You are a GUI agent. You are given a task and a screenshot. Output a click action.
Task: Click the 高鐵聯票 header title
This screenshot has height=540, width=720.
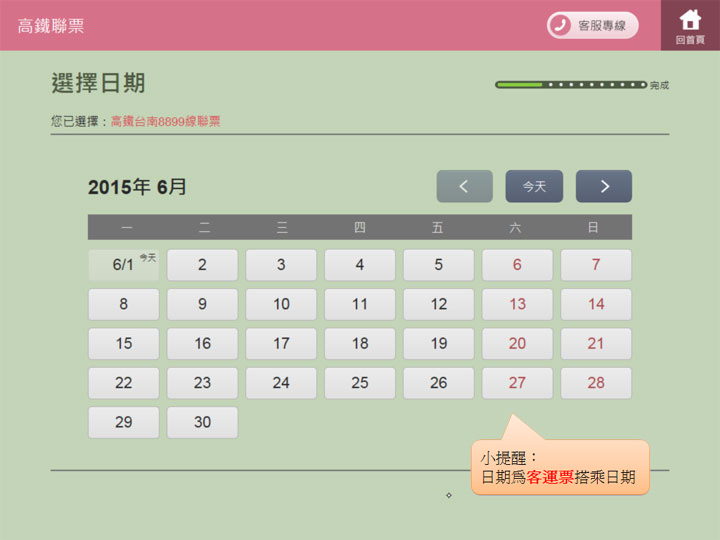click(x=51, y=26)
